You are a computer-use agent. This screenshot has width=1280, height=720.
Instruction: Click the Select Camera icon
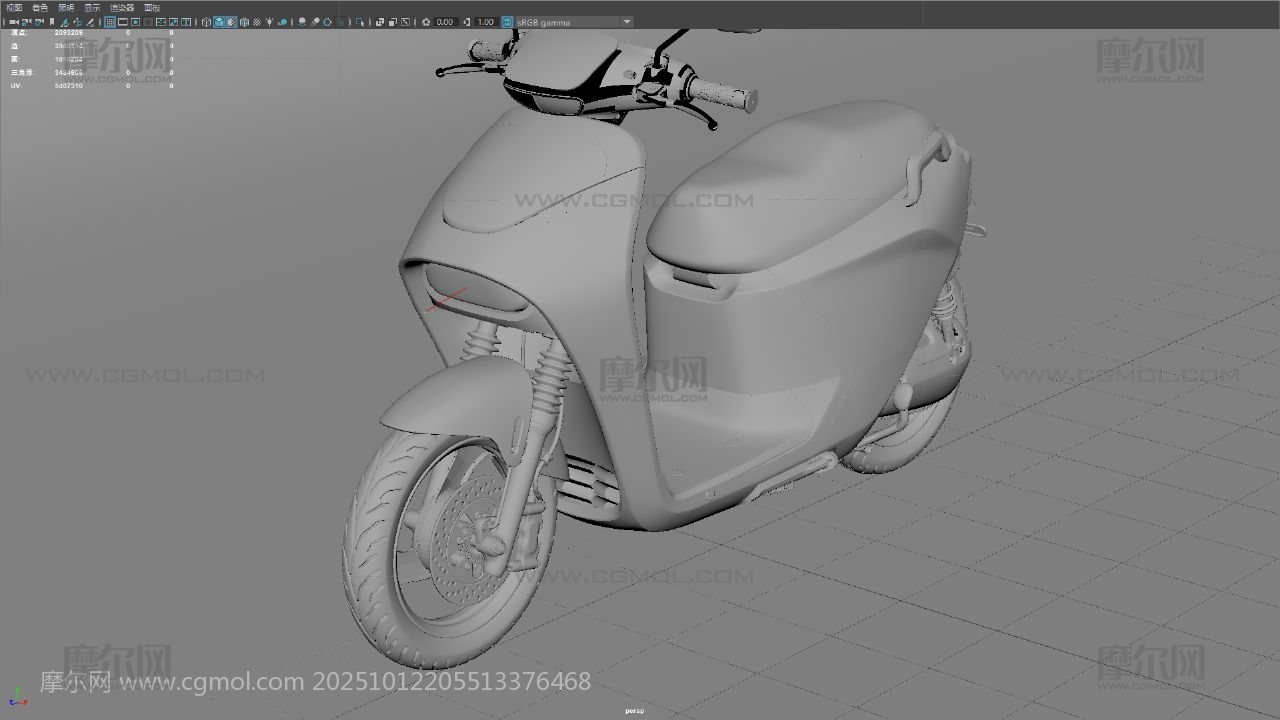click(x=13, y=22)
